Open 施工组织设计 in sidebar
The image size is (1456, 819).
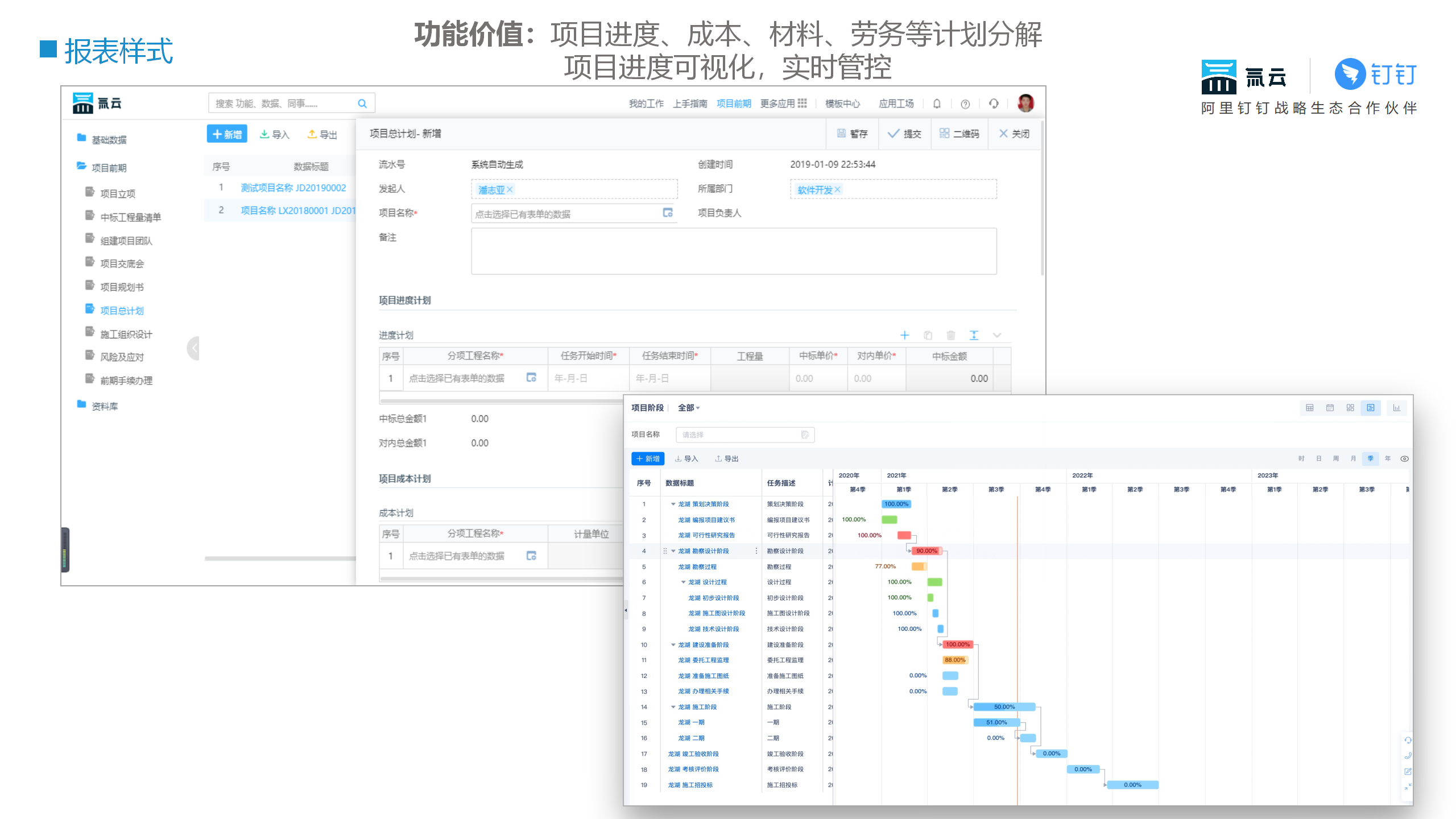tap(119, 334)
